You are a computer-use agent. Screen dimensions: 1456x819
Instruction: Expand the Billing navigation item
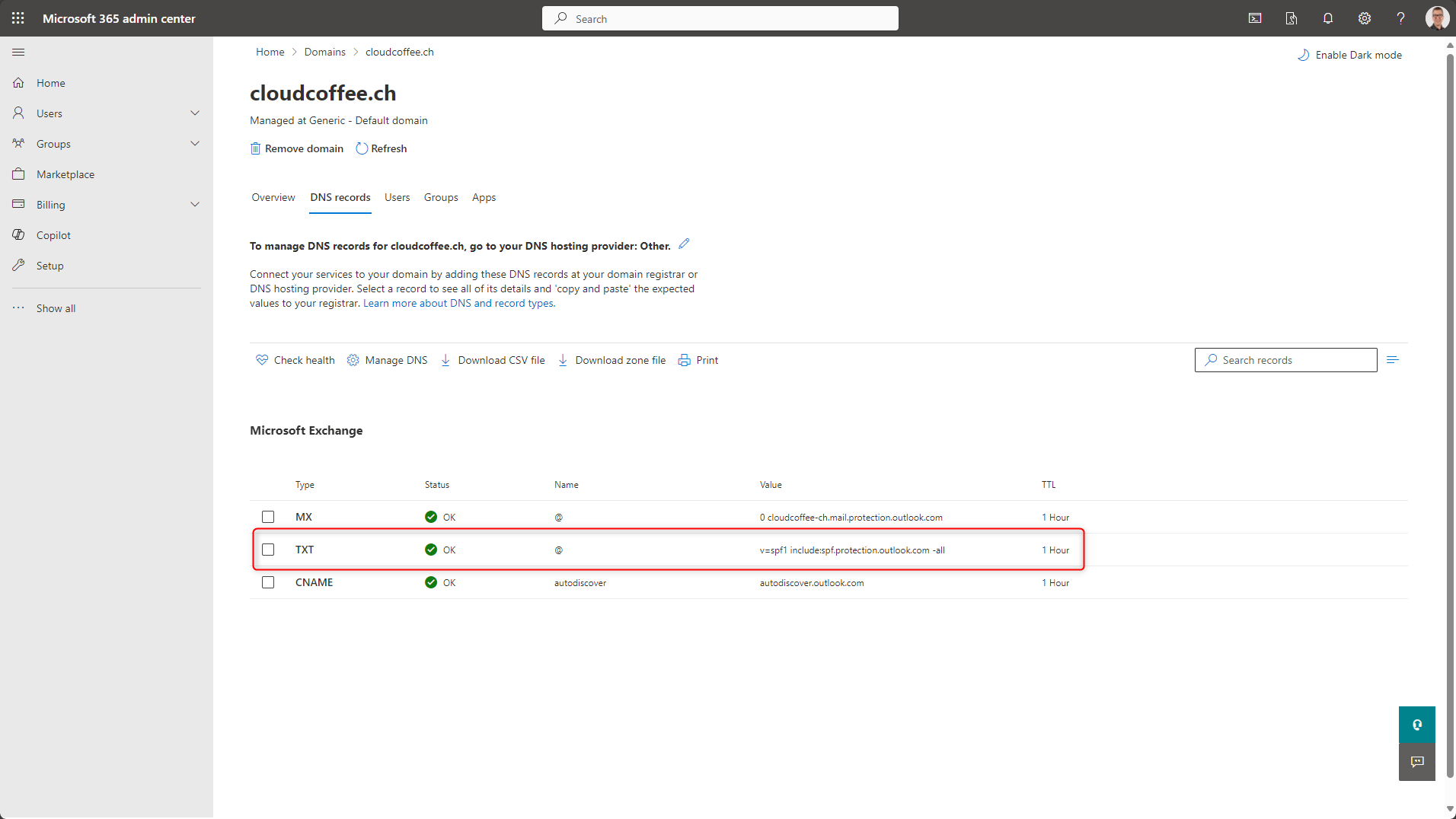(x=194, y=205)
